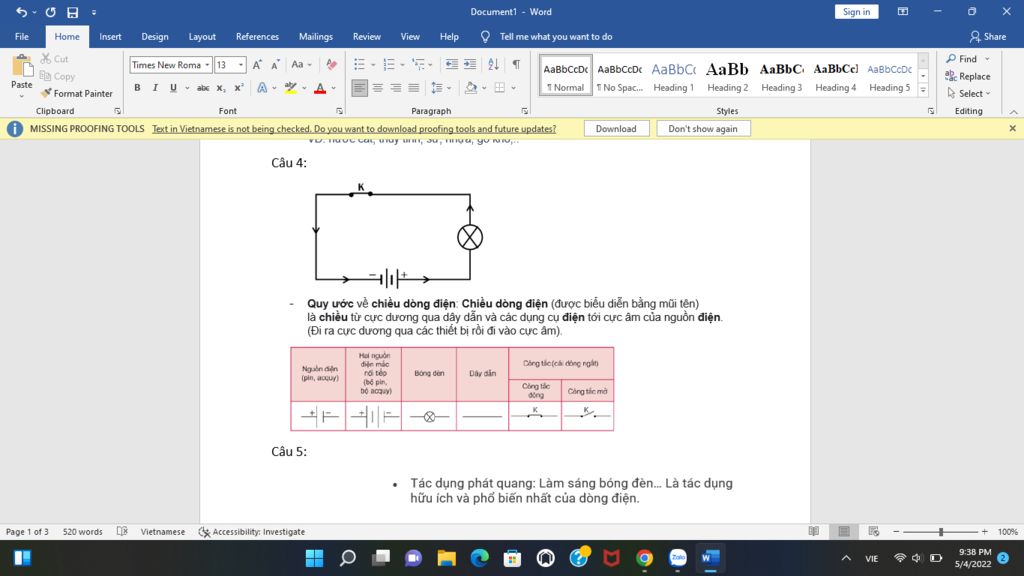
Task: Click the Share button
Action: point(987,37)
